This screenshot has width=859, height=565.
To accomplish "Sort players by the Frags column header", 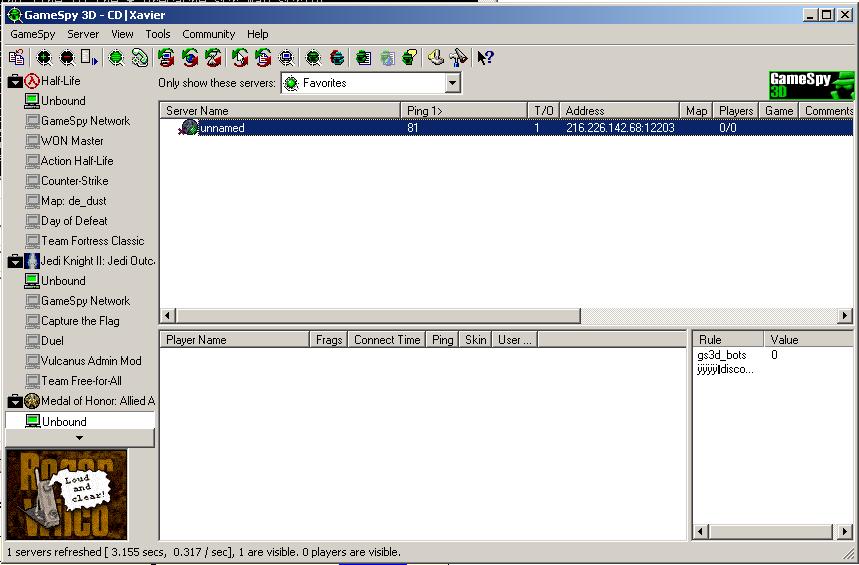I will coord(328,340).
